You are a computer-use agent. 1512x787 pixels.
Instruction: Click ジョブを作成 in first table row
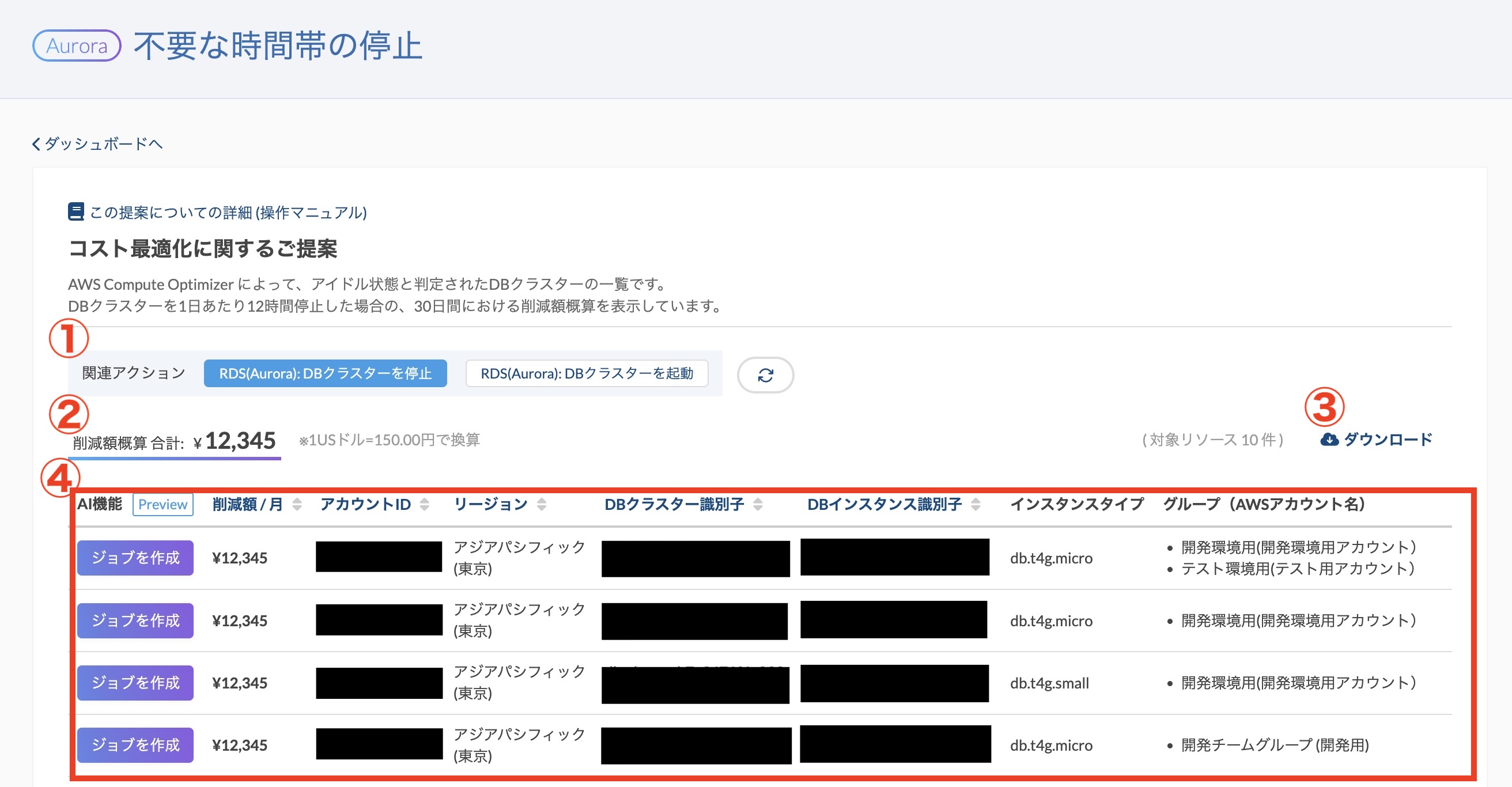point(135,558)
